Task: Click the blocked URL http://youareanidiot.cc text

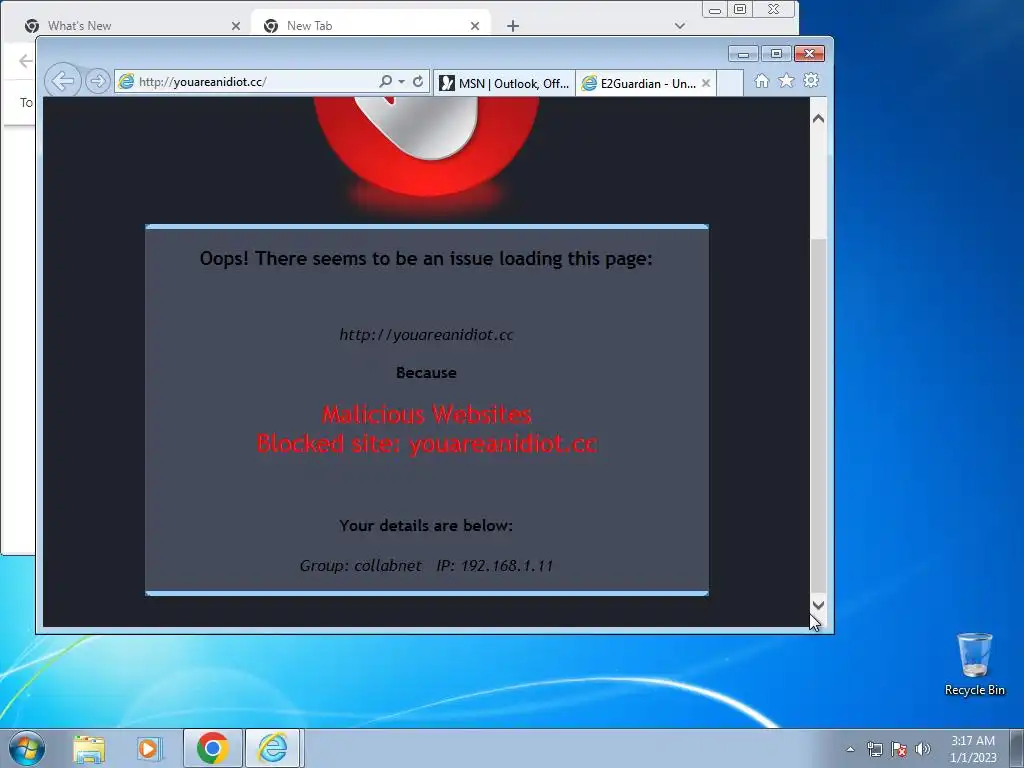Action: (x=426, y=334)
